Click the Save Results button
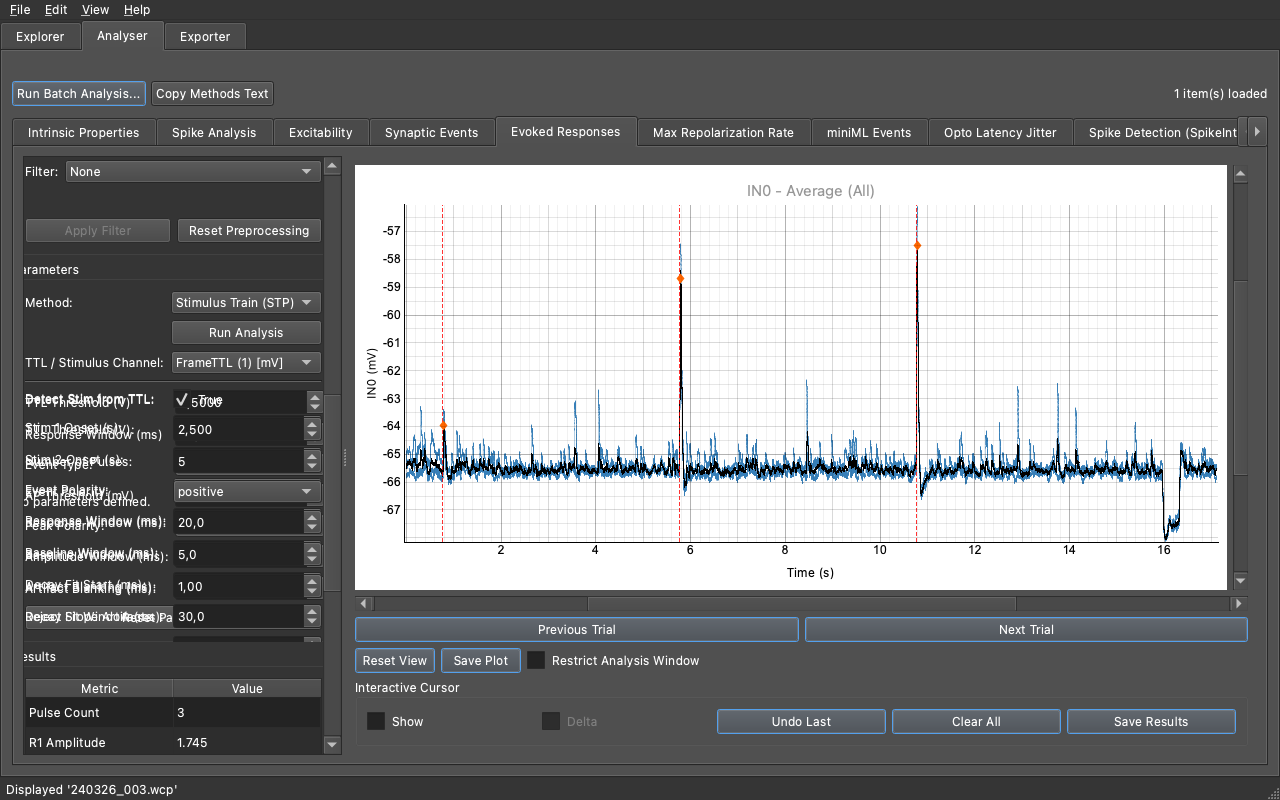Viewport: 1280px width, 800px height. 1151,722
